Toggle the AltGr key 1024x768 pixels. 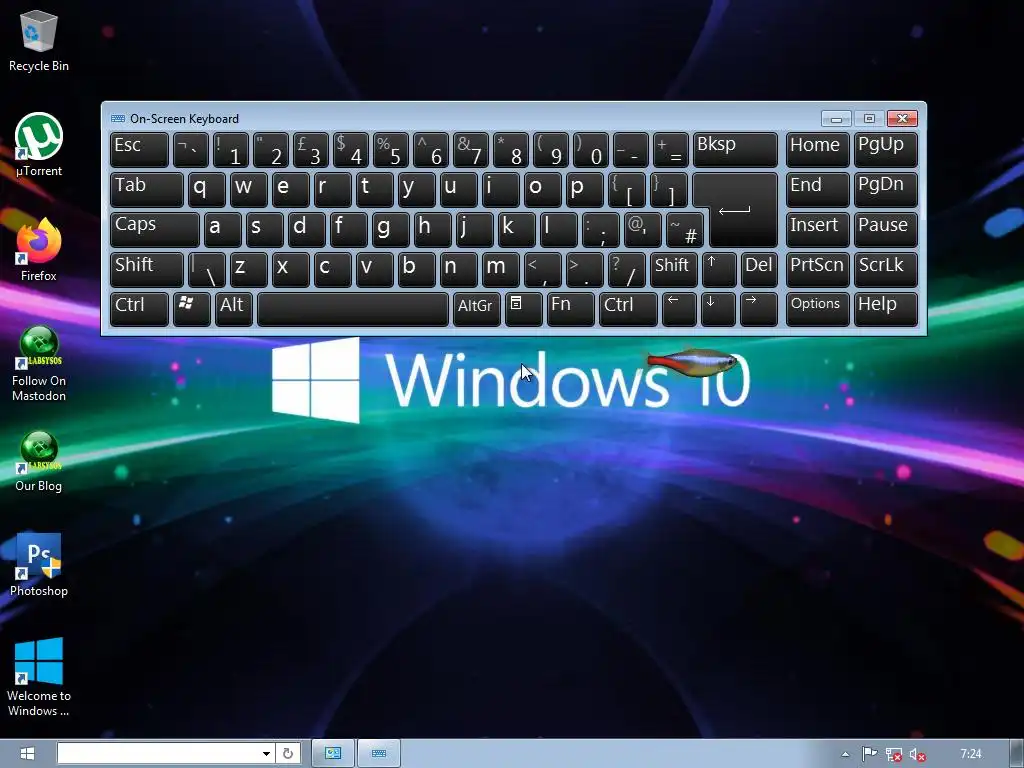[477, 310]
